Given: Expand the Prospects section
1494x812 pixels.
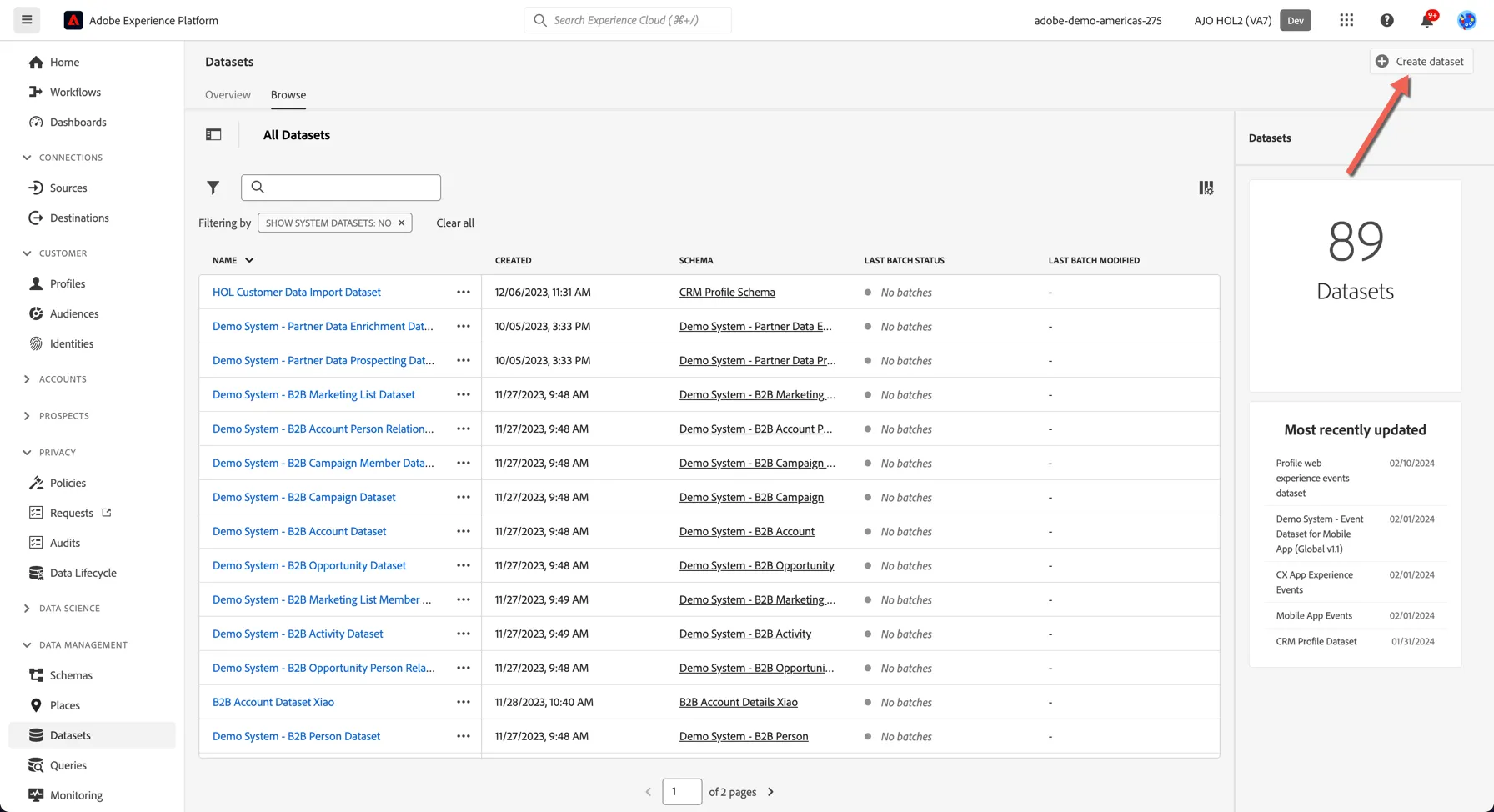Looking at the screenshot, I should tap(27, 416).
